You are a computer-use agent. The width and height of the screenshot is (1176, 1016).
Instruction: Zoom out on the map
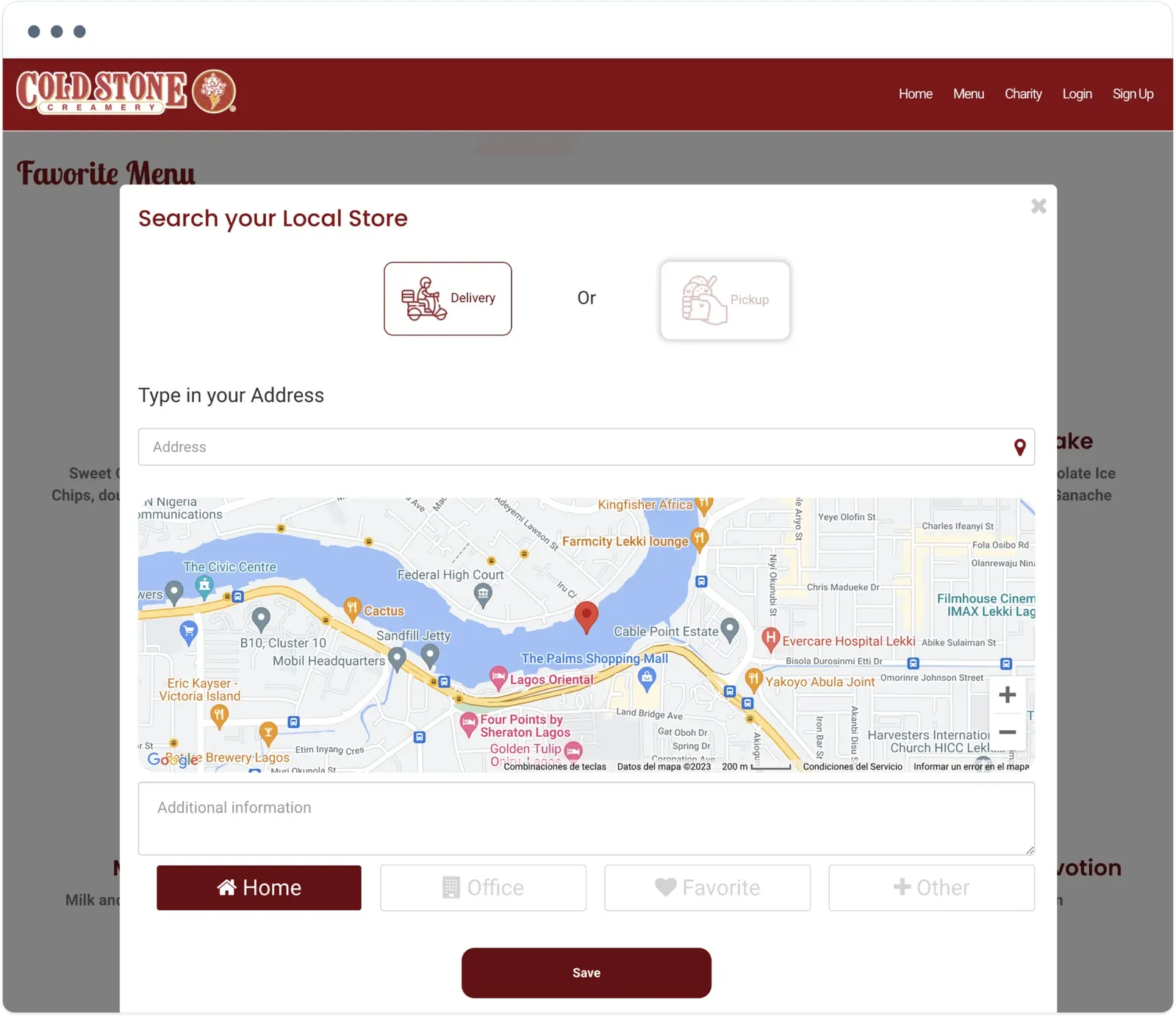[x=1008, y=732]
